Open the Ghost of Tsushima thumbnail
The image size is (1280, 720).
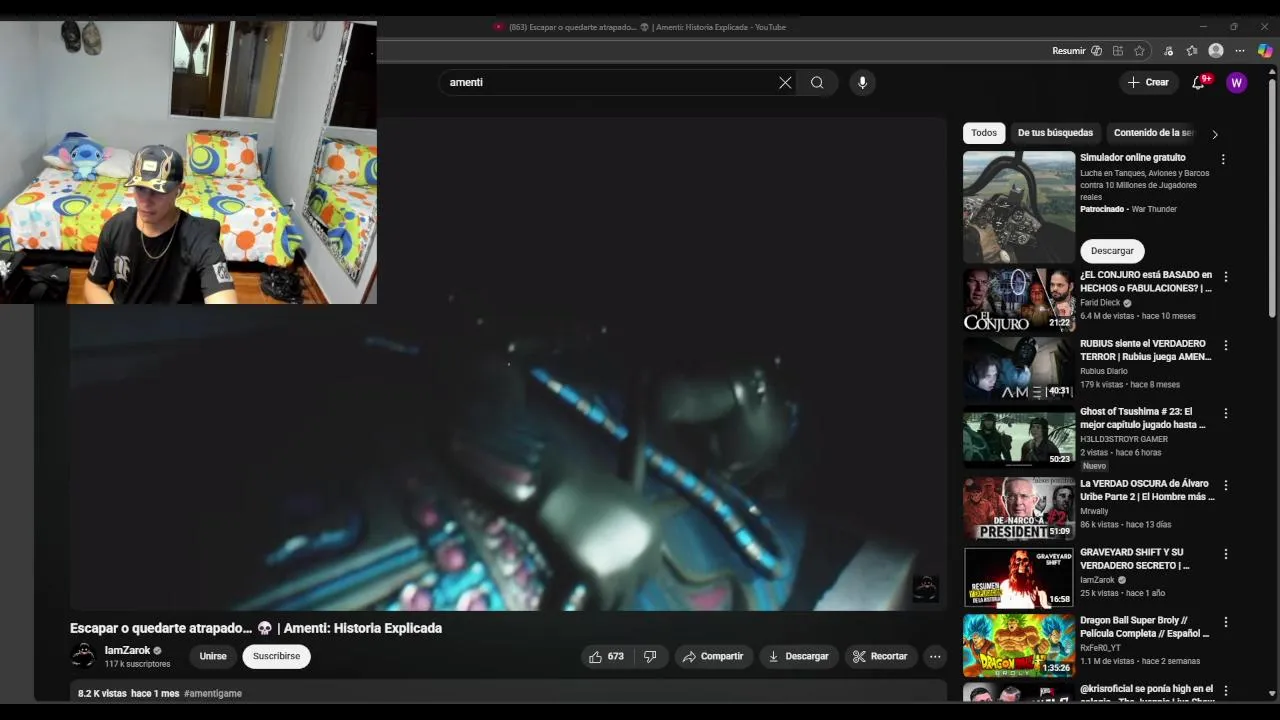1019,437
